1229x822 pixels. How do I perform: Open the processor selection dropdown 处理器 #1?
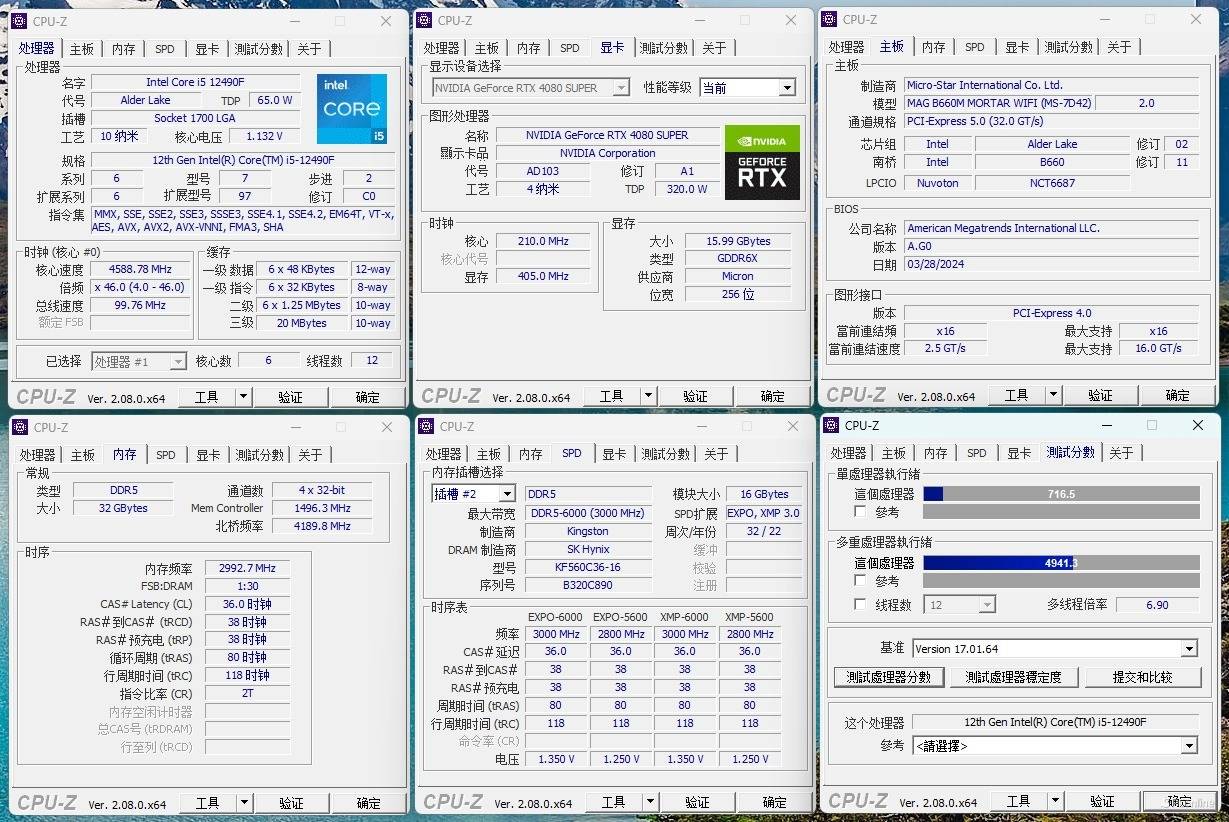click(x=139, y=362)
